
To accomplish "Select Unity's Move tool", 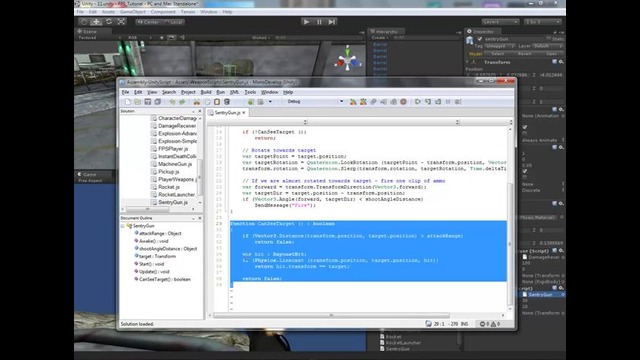I will pyautogui.click(x=96, y=22).
